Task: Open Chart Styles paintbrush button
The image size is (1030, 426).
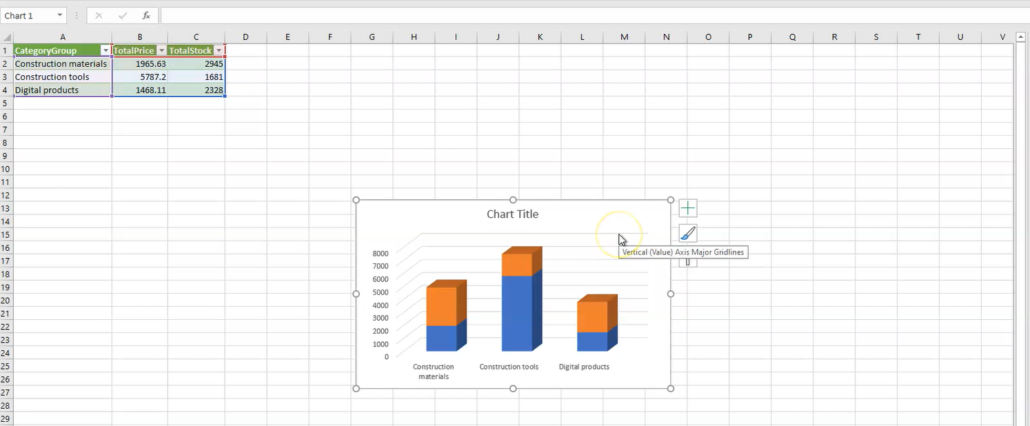Action: coord(688,233)
